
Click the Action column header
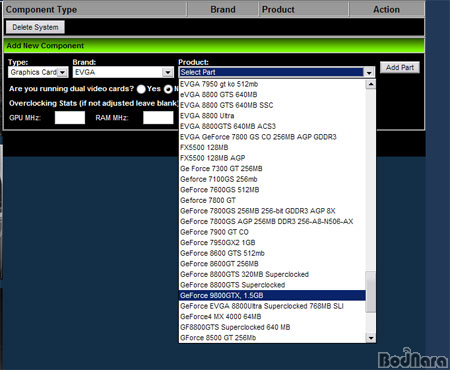pos(387,10)
